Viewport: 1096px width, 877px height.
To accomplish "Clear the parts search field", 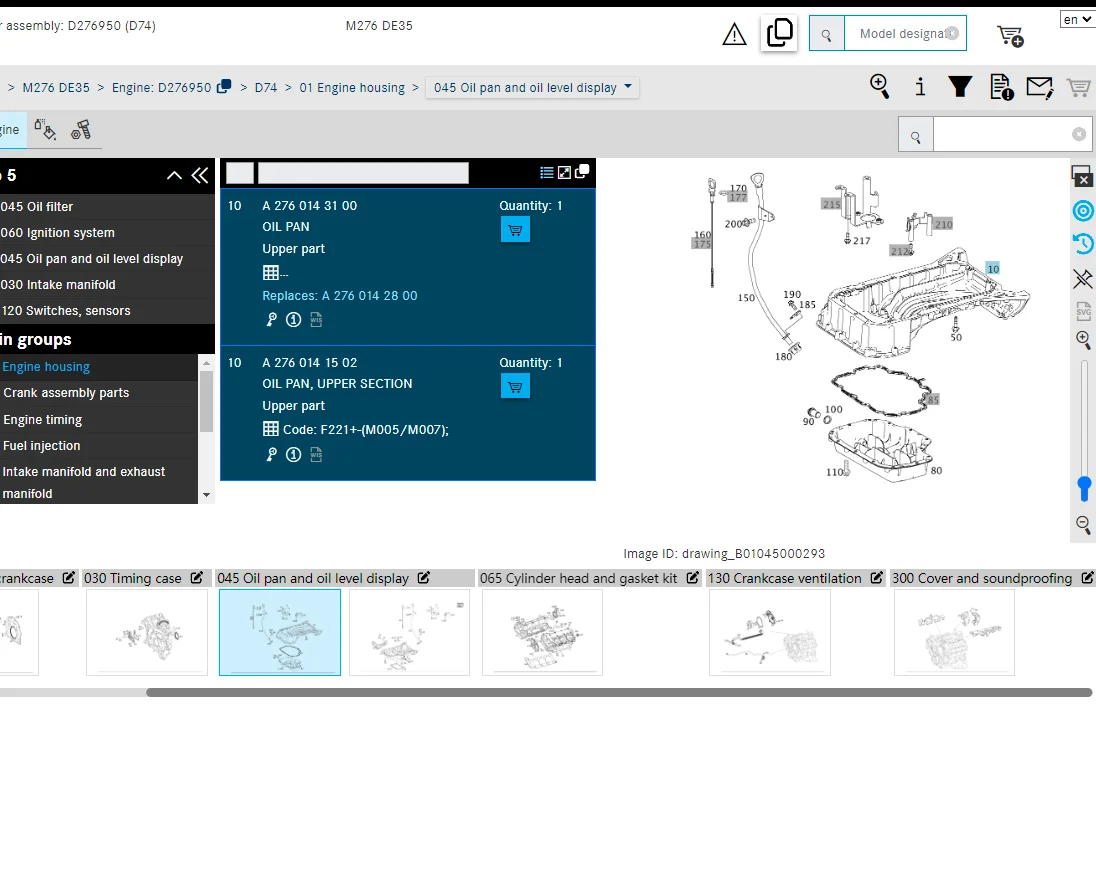I will [x=1079, y=134].
